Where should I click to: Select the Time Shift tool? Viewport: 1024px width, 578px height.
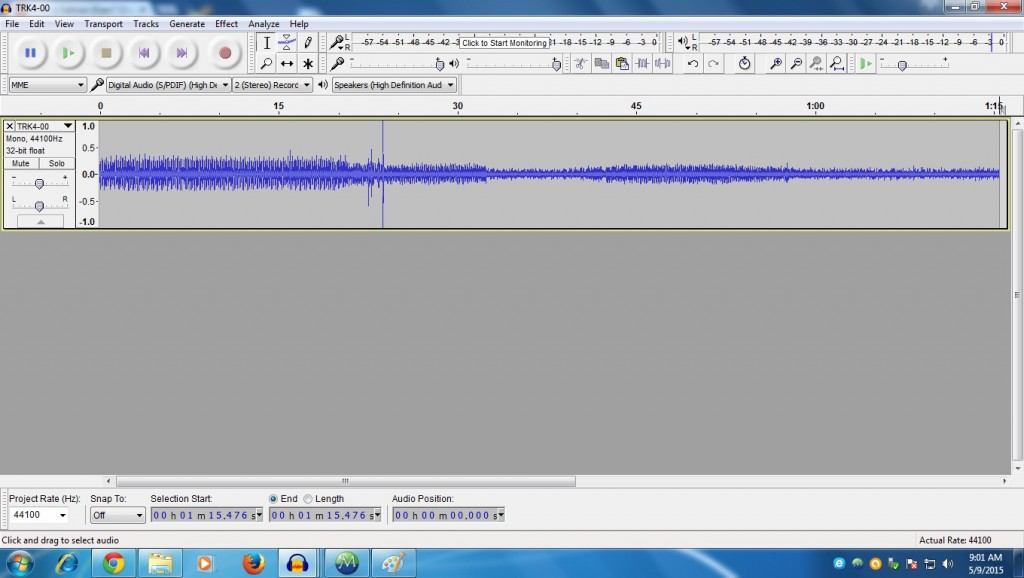(x=286, y=63)
